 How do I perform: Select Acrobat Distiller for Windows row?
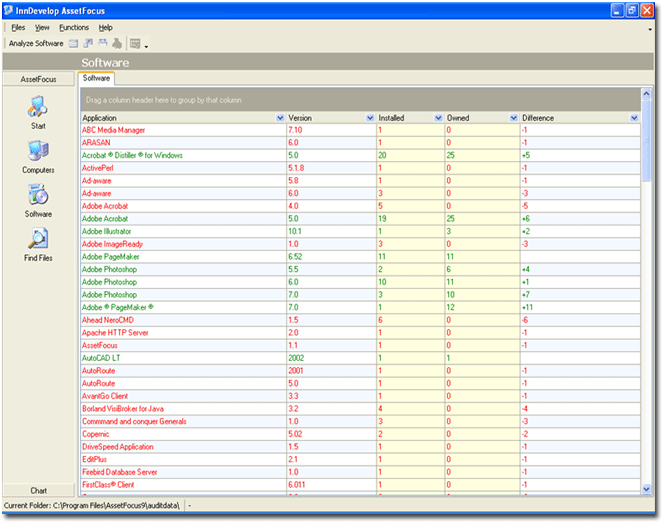(x=361, y=155)
